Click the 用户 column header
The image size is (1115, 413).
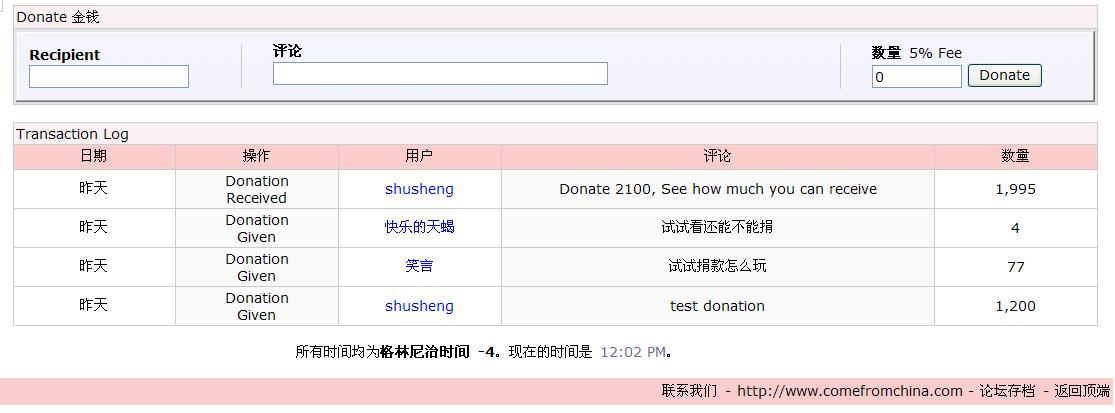tap(419, 156)
